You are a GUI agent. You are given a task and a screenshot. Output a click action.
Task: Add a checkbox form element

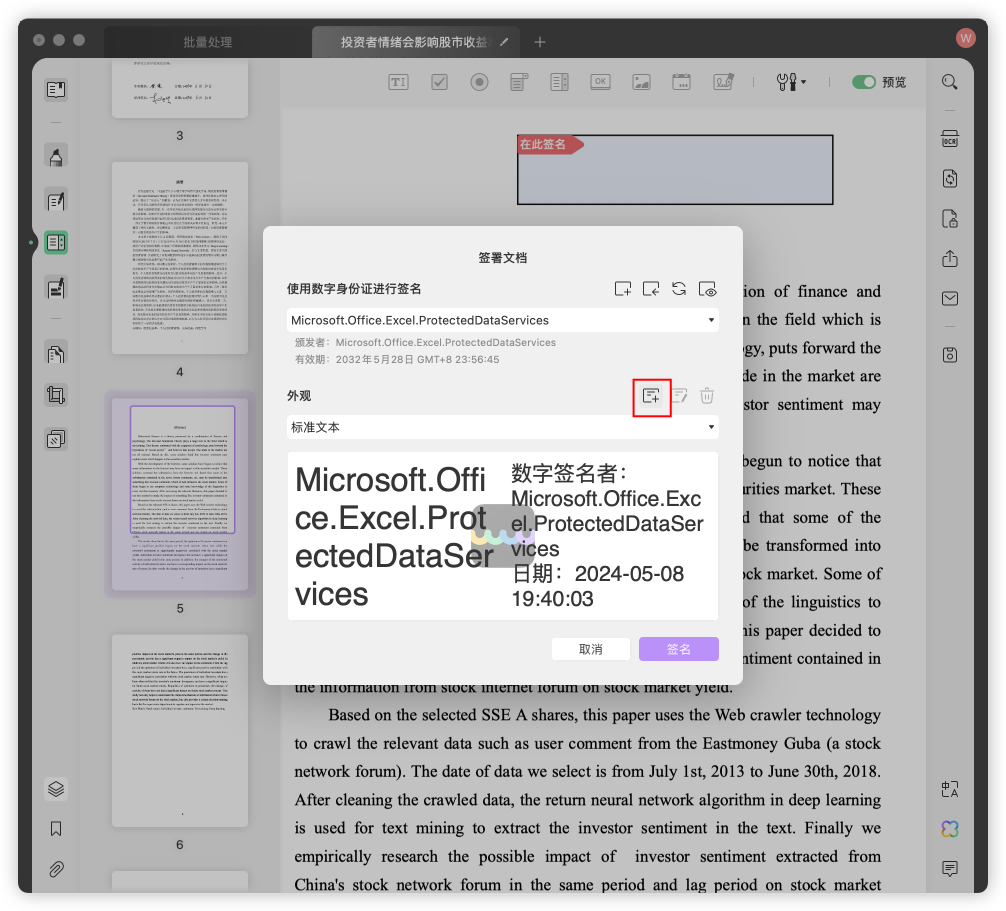439,82
